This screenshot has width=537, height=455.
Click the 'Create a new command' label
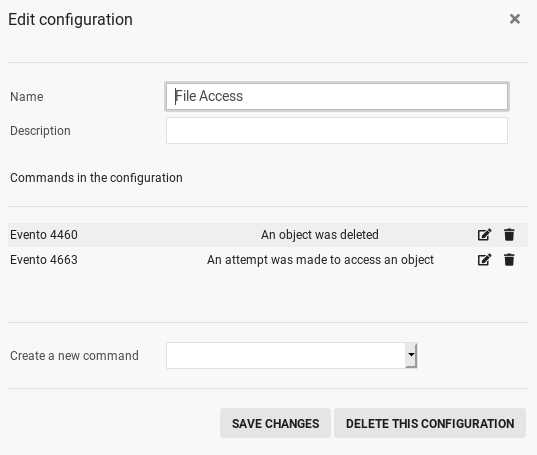[74, 356]
